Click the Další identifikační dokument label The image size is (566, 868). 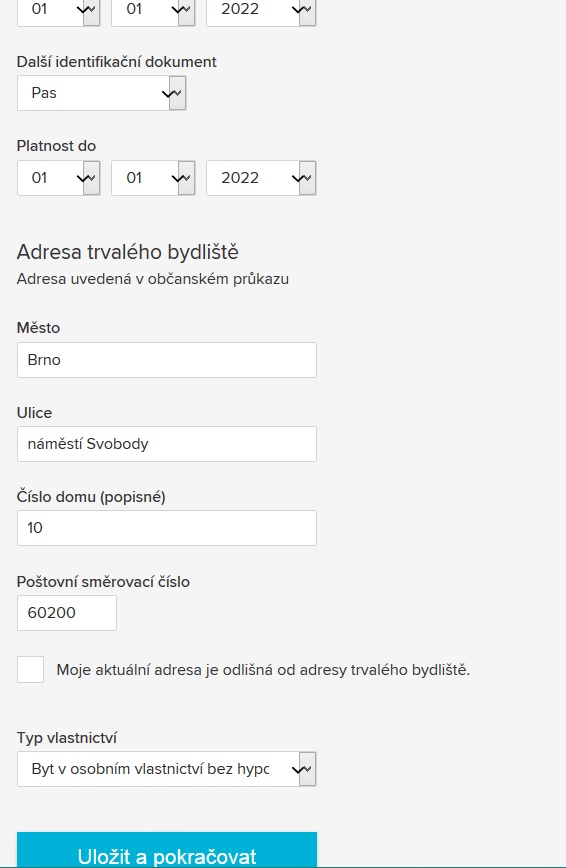pos(116,61)
